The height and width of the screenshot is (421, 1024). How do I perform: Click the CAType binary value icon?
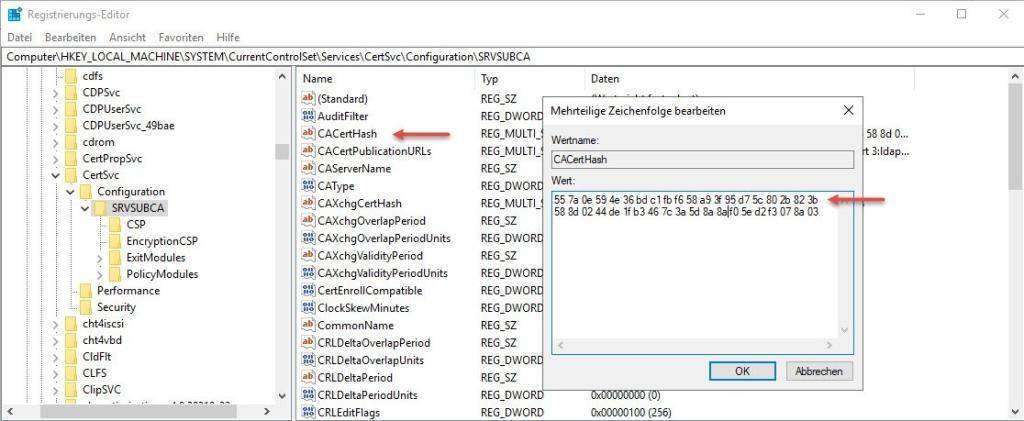(308, 186)
